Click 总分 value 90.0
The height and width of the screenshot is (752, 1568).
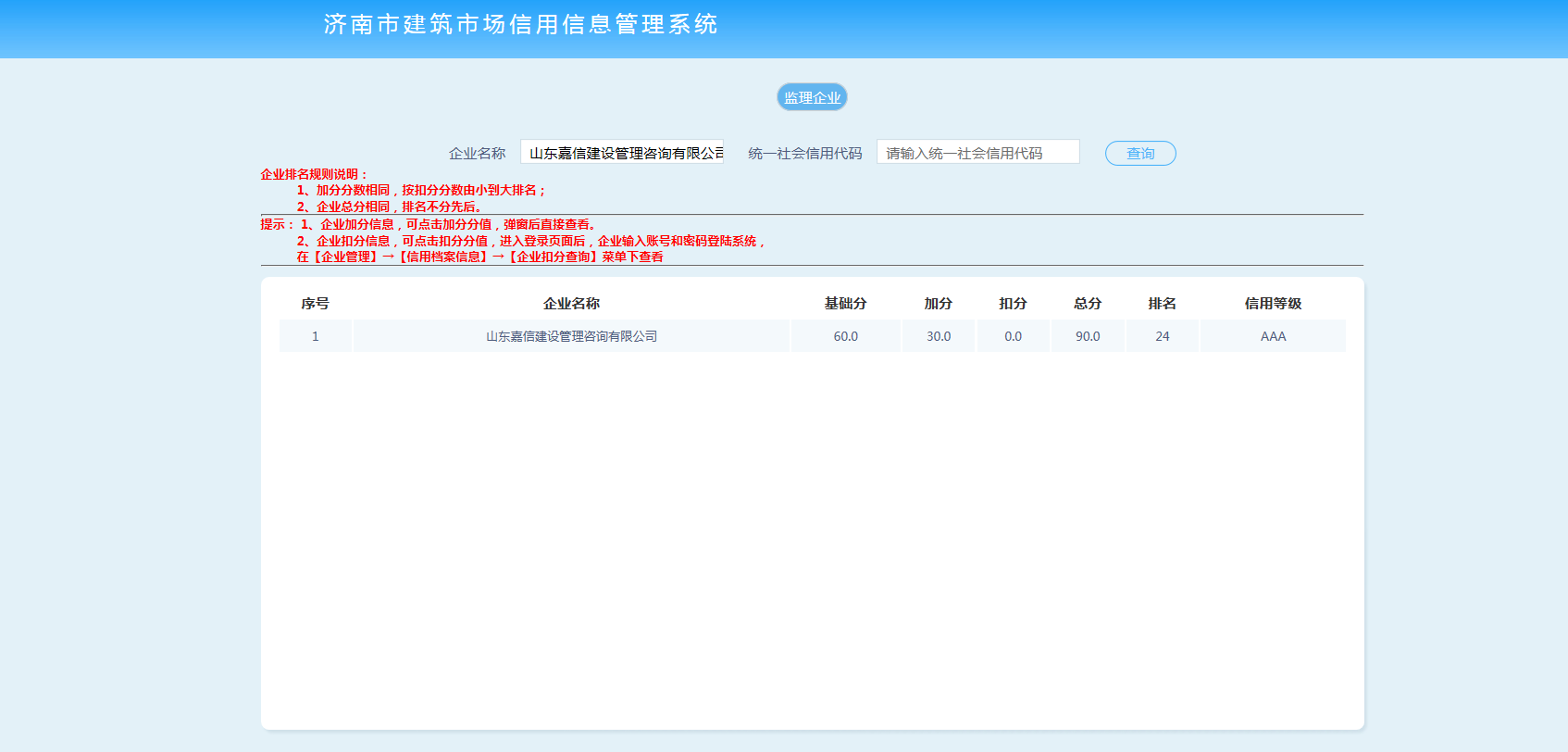(1088, 336)
